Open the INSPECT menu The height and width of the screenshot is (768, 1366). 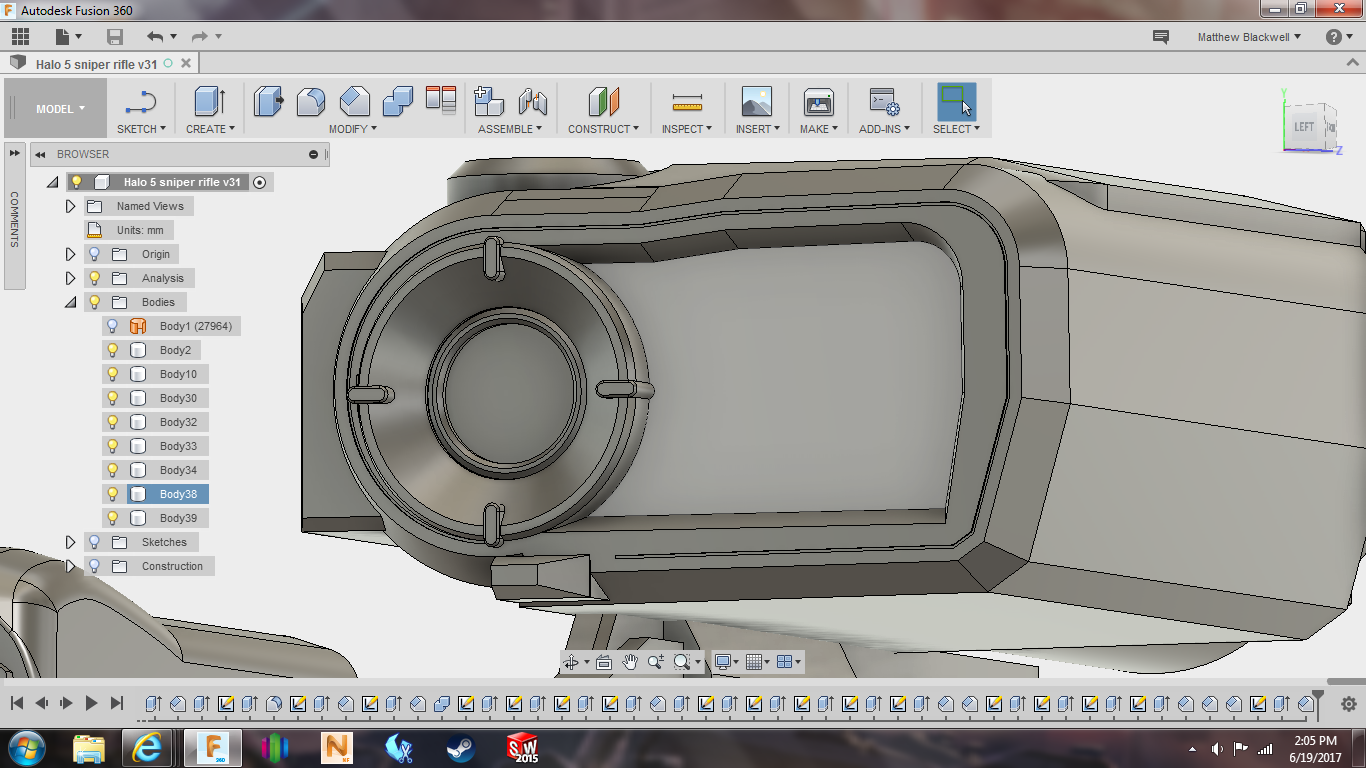coord(687,129)
